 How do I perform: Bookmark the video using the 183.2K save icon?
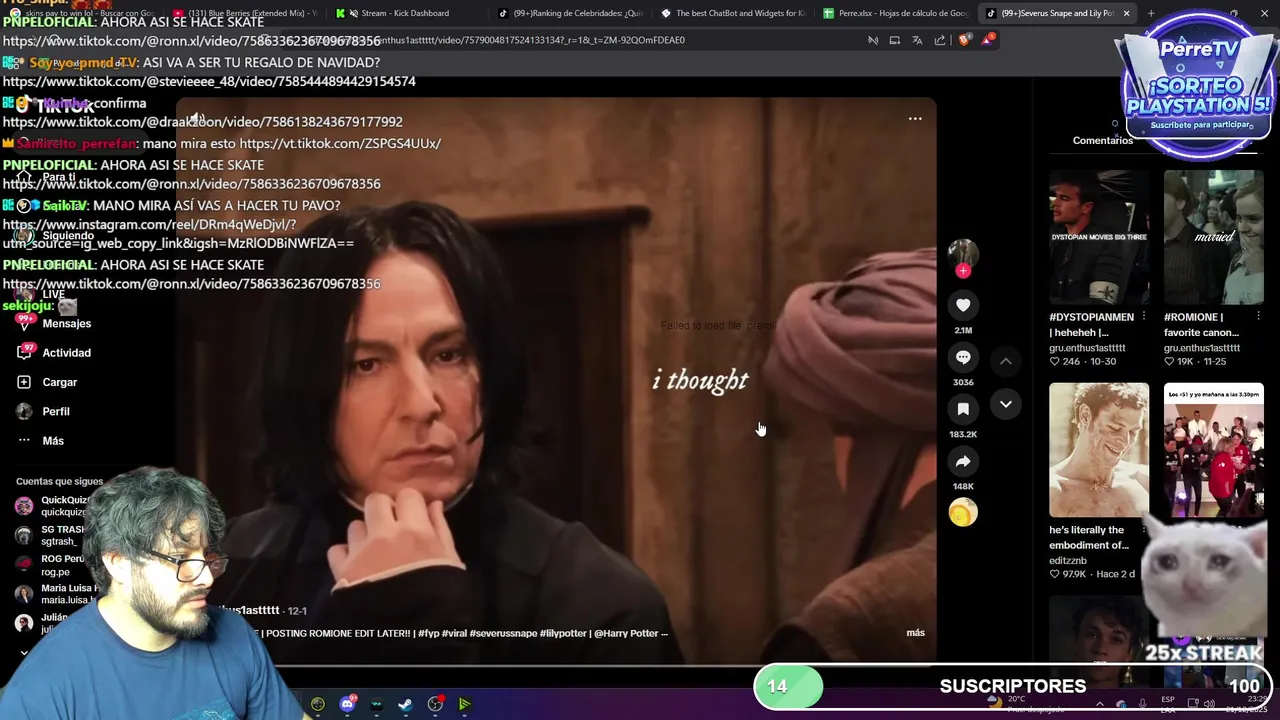click(963, 409)
